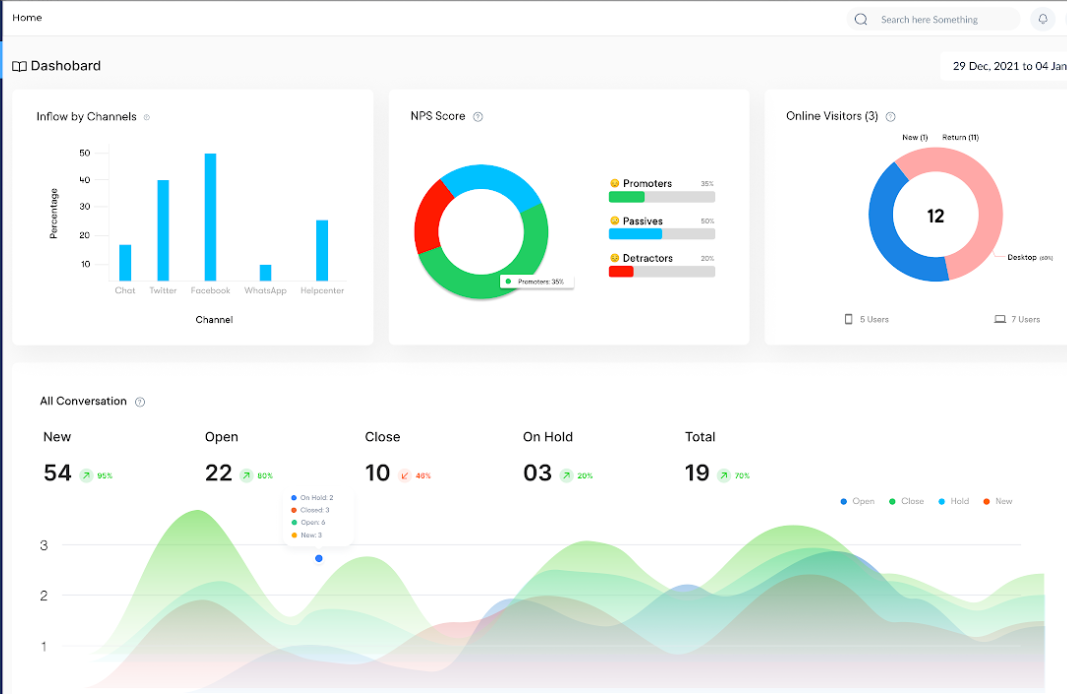The image size is (1067, 694).
Task: Click the Dashboard book icon
Action: pyautogui.click(x=19, y=66)
